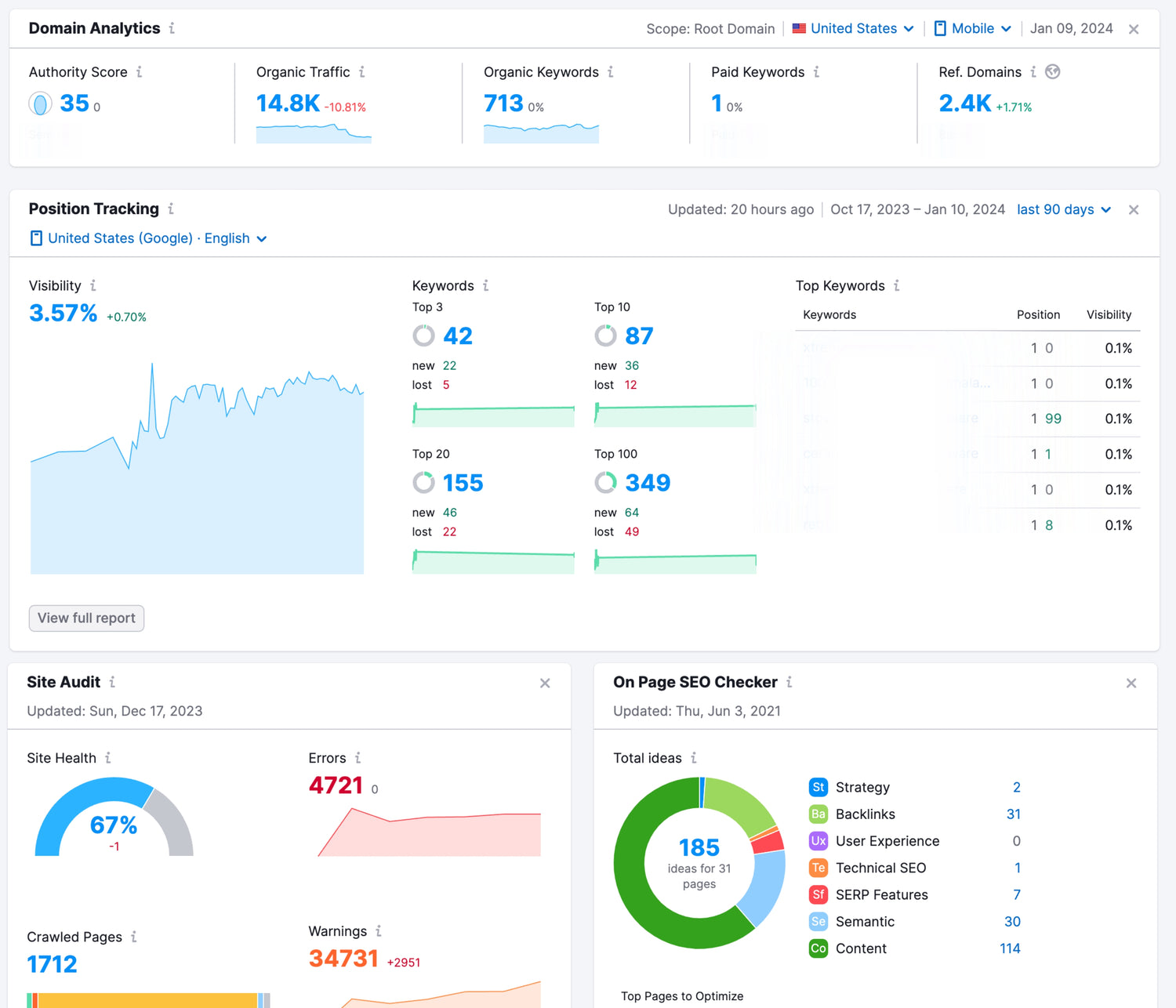Click the Strategy 'St' category icon
This screenshot has width=1176, height=1008.
(818, 788)
